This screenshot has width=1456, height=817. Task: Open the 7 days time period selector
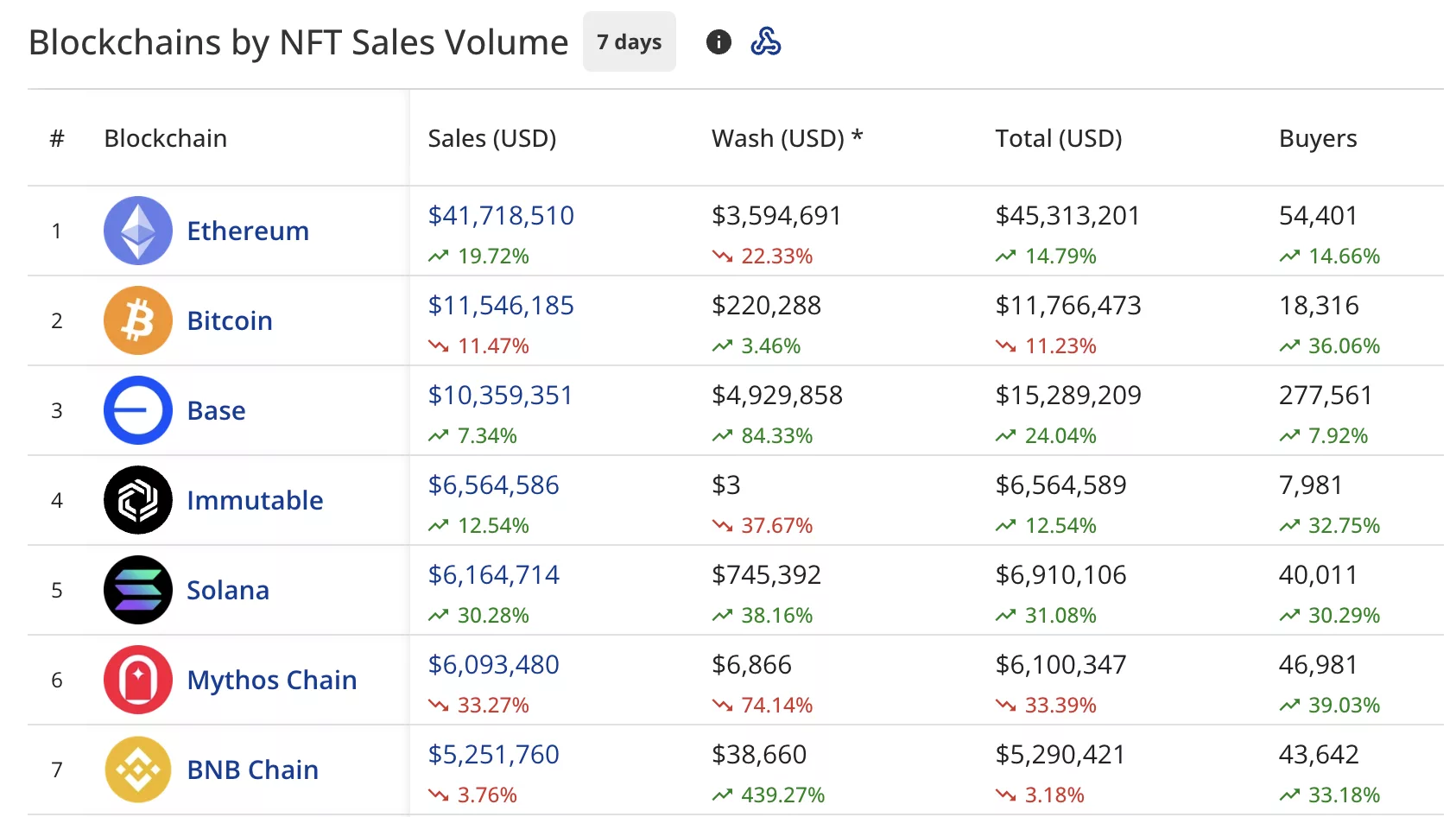coord(629,41)
